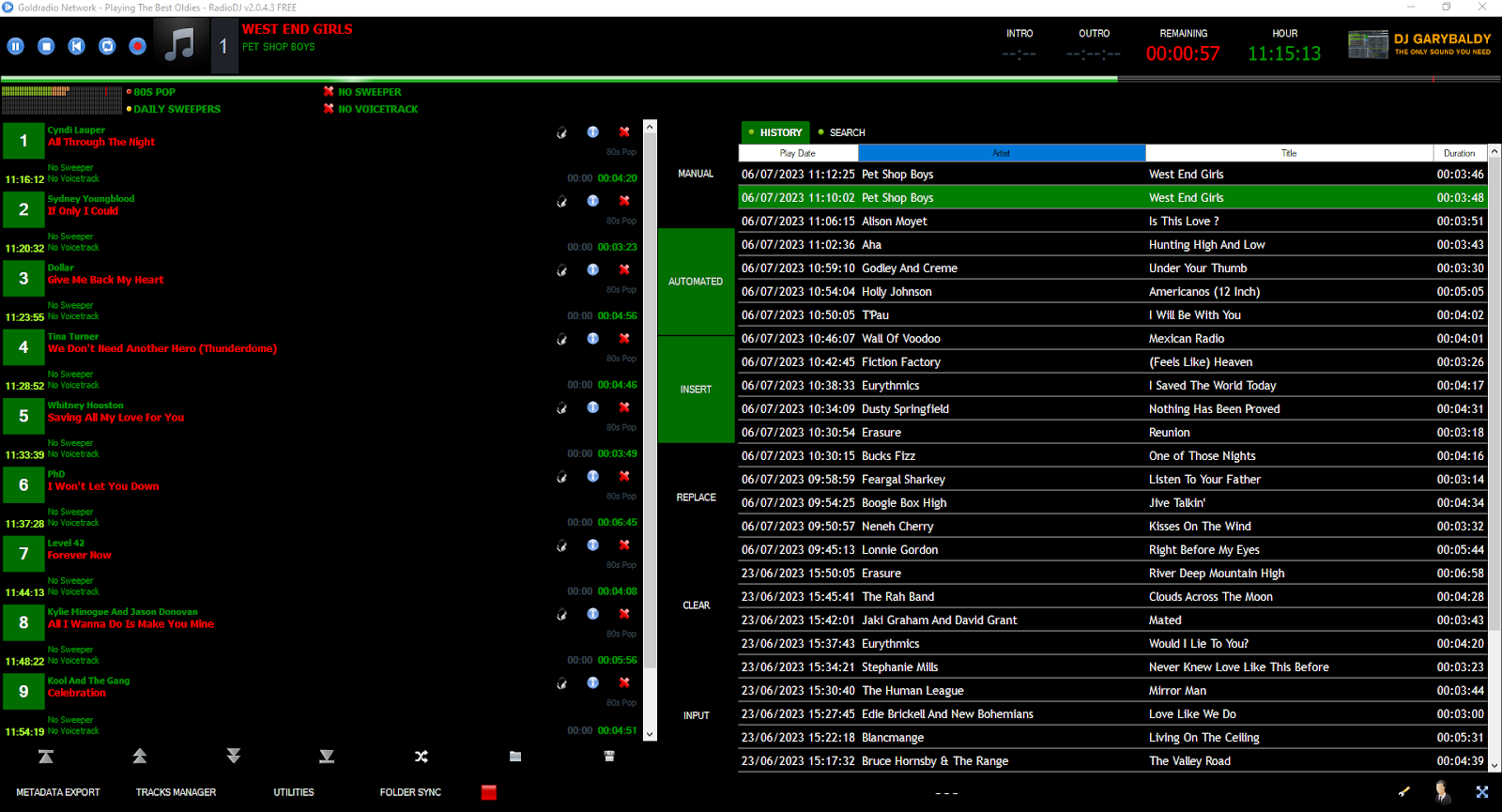Click the red record button
Image resolution: width=1502 pixels, height=812 pixels.
point(138,46)
